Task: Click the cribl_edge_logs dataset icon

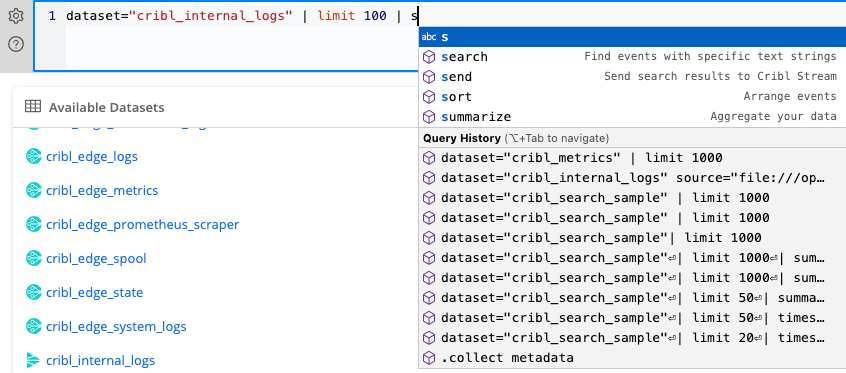Action: point(34,157)
